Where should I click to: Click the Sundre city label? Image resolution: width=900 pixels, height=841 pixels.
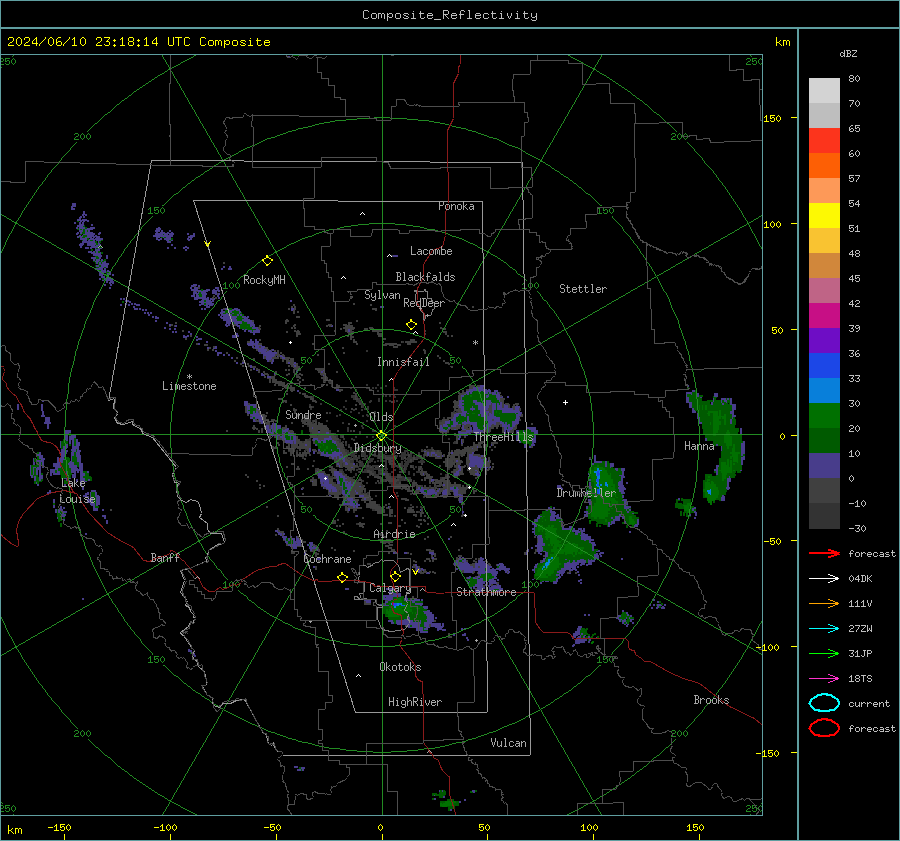click(303, 415)
